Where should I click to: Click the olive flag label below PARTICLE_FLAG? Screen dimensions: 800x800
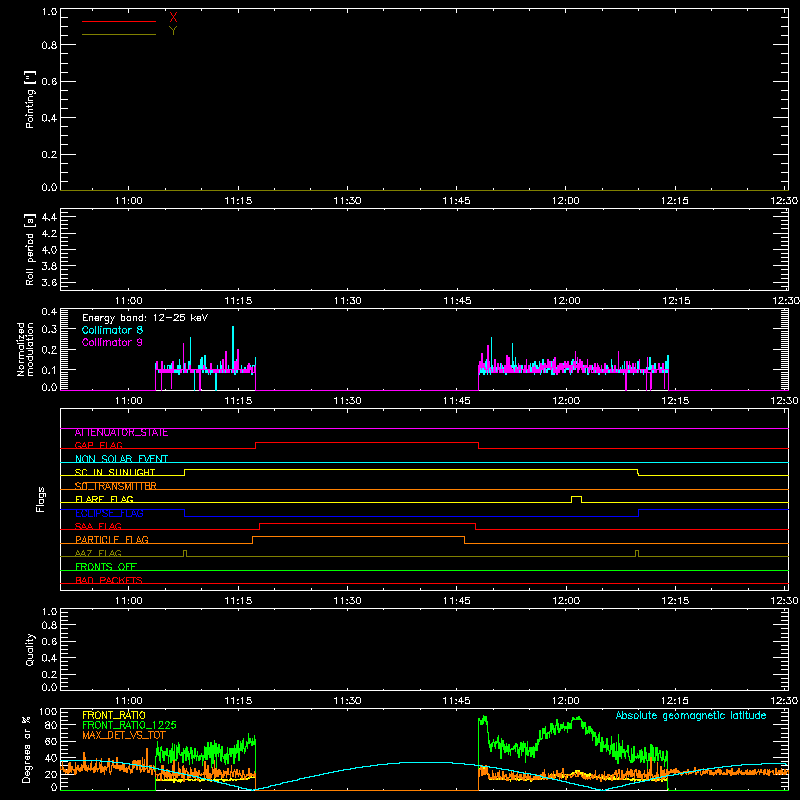coord(98,554)
